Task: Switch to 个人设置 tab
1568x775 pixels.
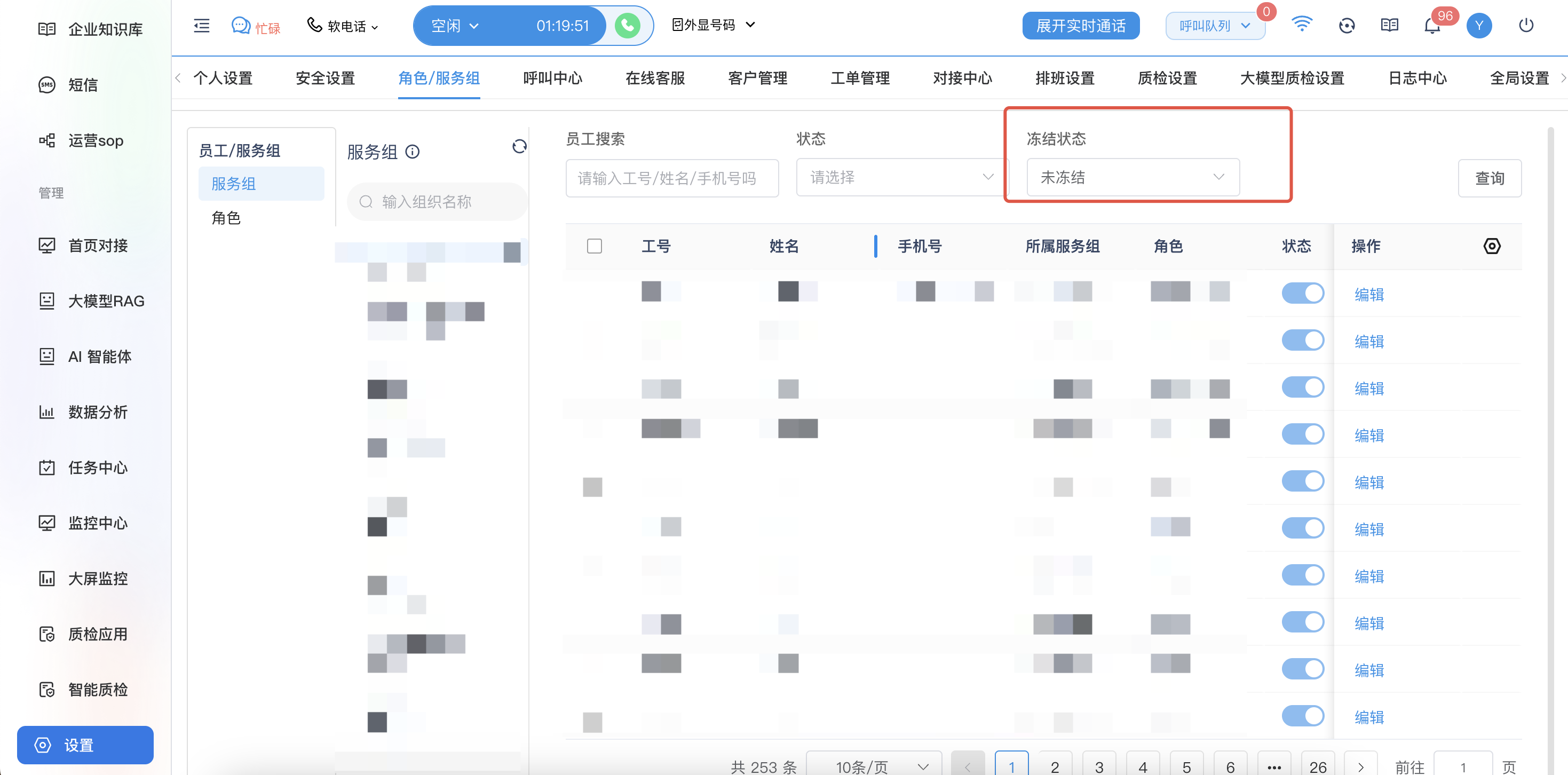Action: [223, 78]
